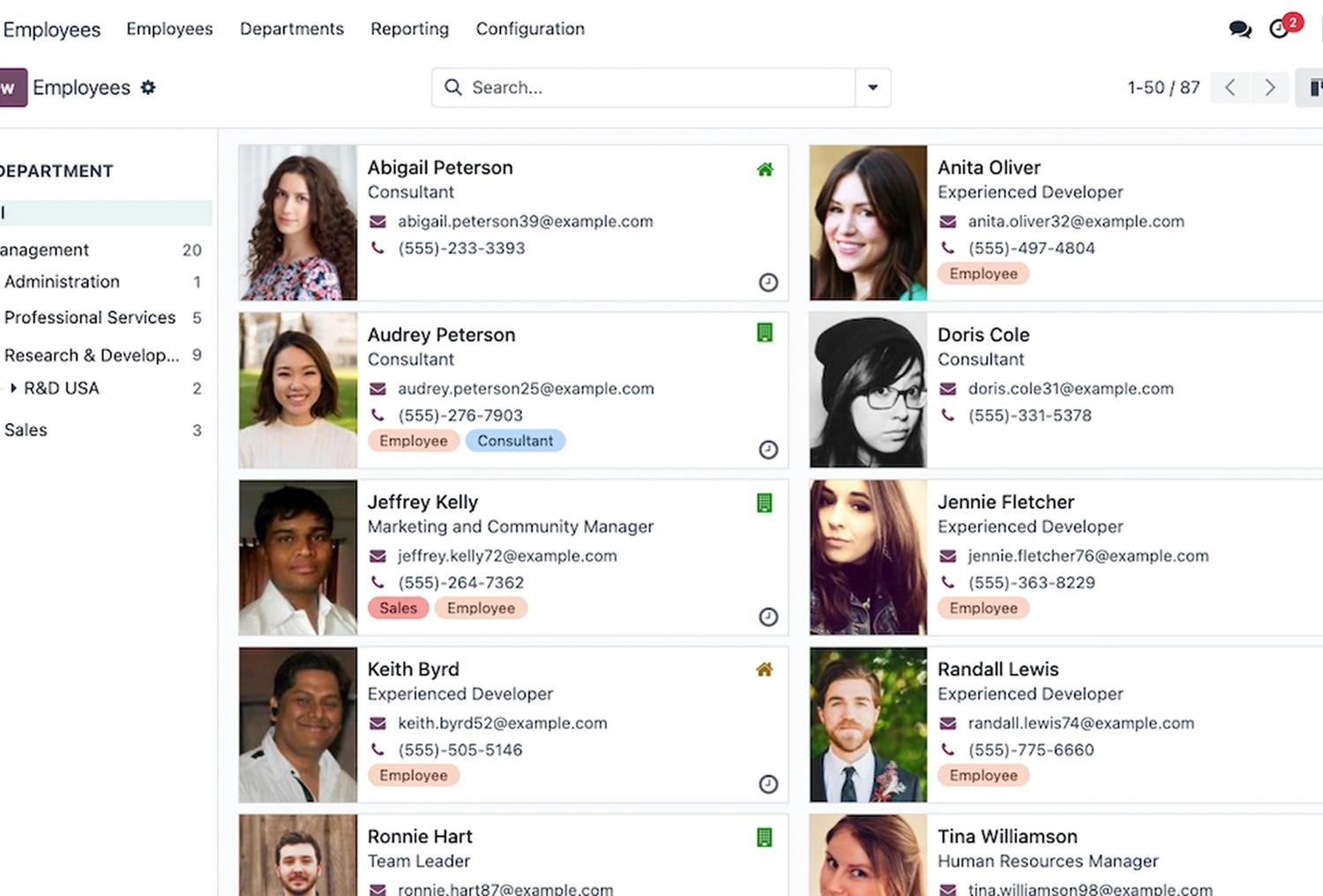Screen dimensions: 1323x896
Task: Click office building icon on Audrey Peterson's card
Action: tap(765, 332)
